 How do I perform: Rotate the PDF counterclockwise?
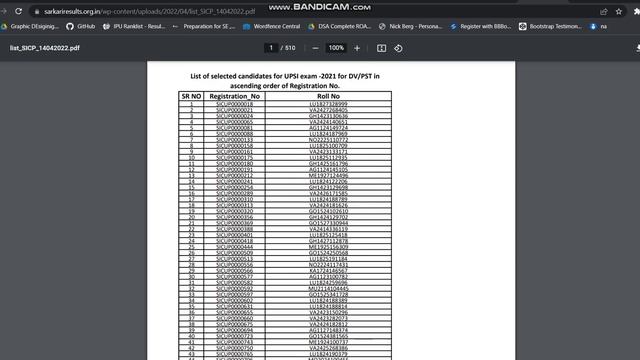(x=398, y=48)
